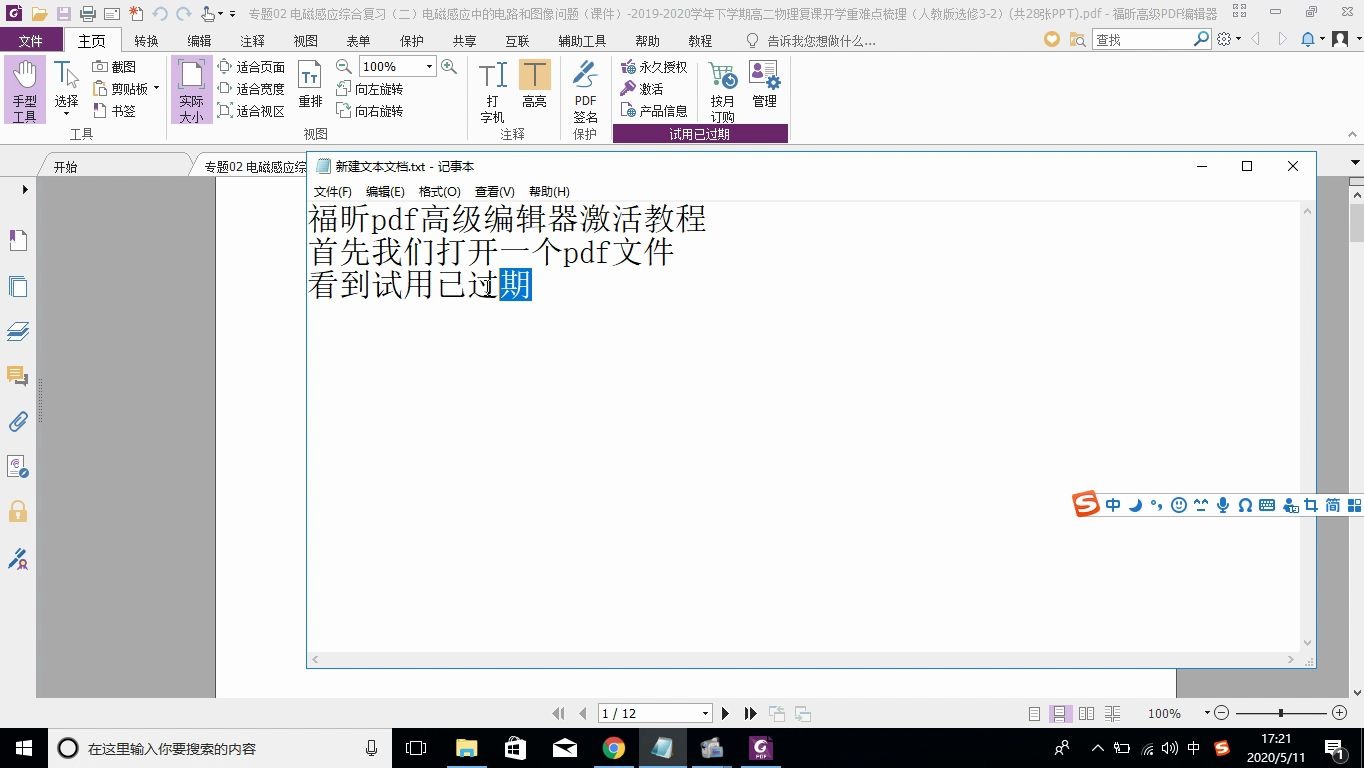Image resolution: width=1364 pixels, height=768 pixels.
Task: Go to previous page in the bottom bar
Action: click(x=583, y=713)
